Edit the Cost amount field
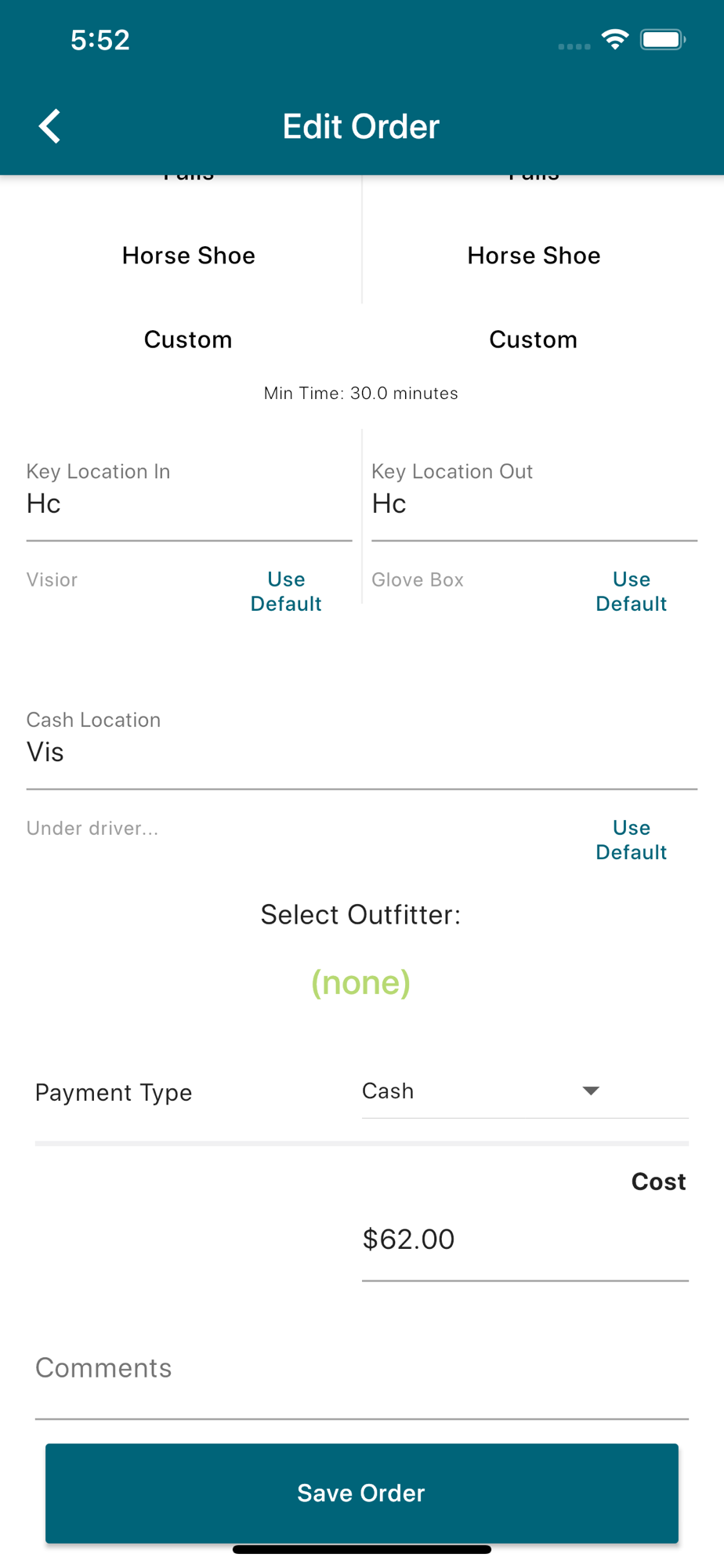 pyautogui.click(x=524, y=1240)
